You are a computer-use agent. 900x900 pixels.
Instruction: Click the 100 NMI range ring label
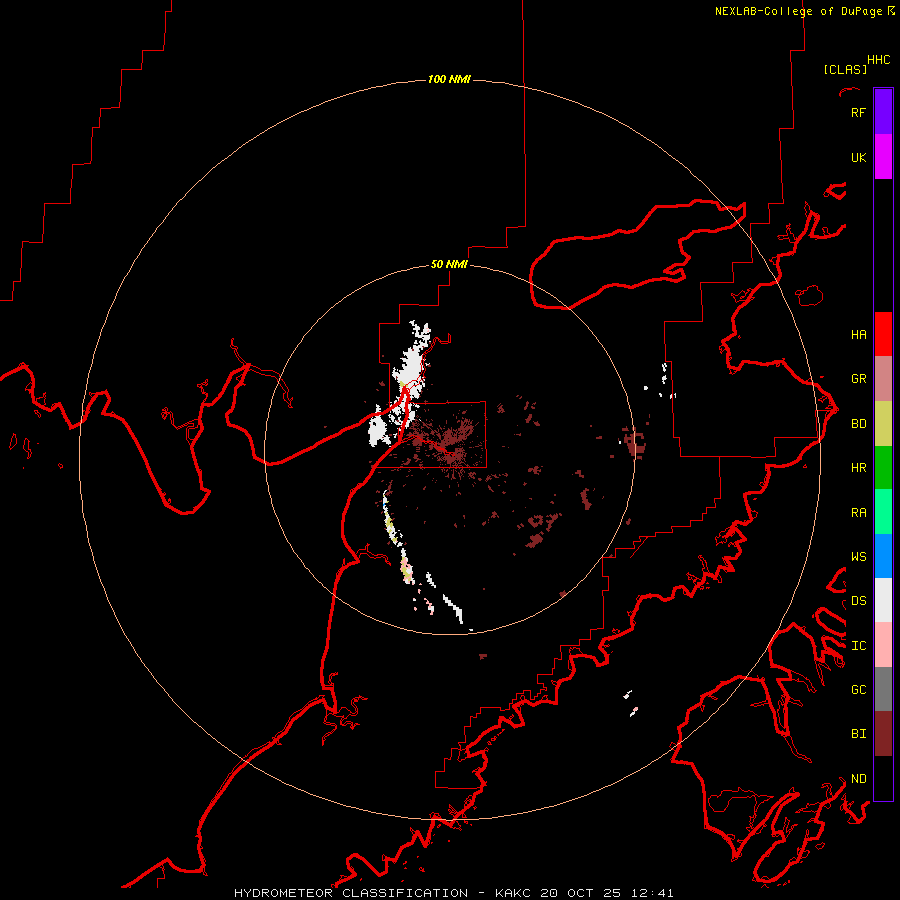pos(449,79)
